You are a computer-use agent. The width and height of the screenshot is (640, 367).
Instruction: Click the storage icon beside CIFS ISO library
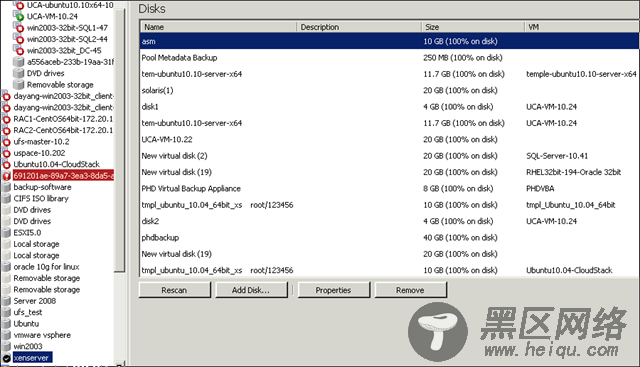(x=6, y=199)
